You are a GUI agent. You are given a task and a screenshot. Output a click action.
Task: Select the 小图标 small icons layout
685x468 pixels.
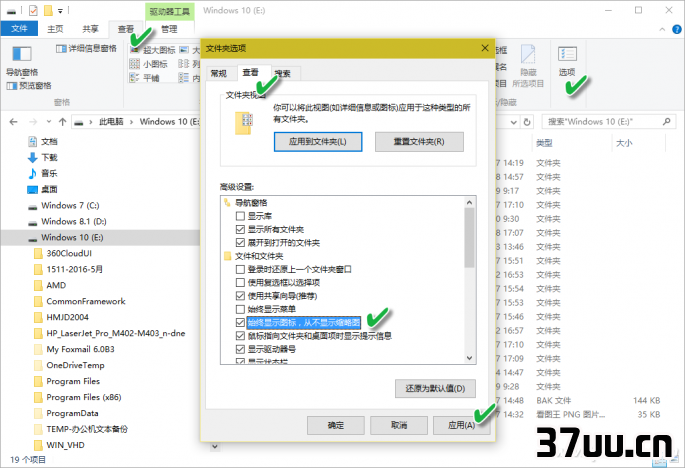[149, 64]
